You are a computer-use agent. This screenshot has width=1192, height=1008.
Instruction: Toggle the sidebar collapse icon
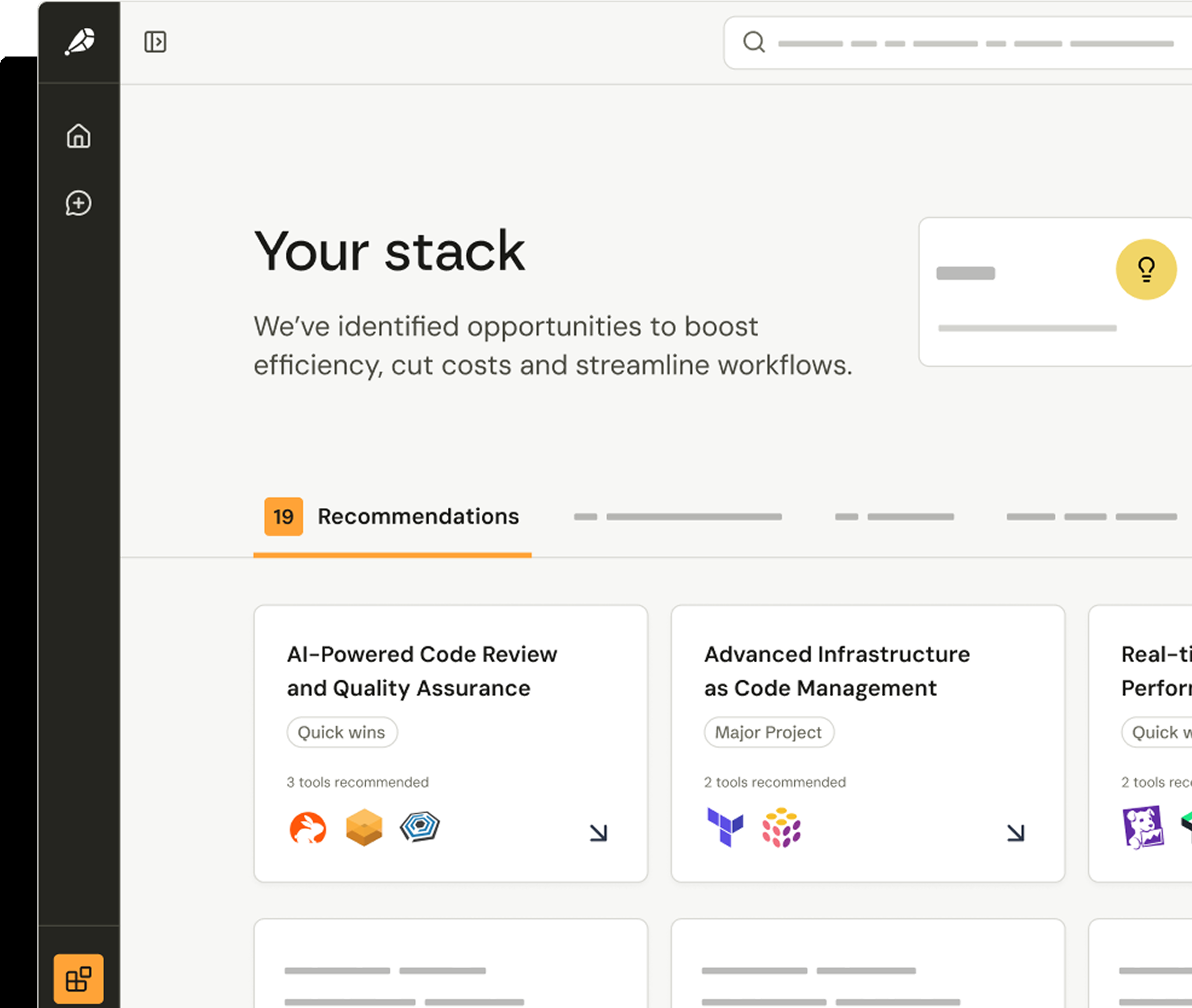pos(155,41)
